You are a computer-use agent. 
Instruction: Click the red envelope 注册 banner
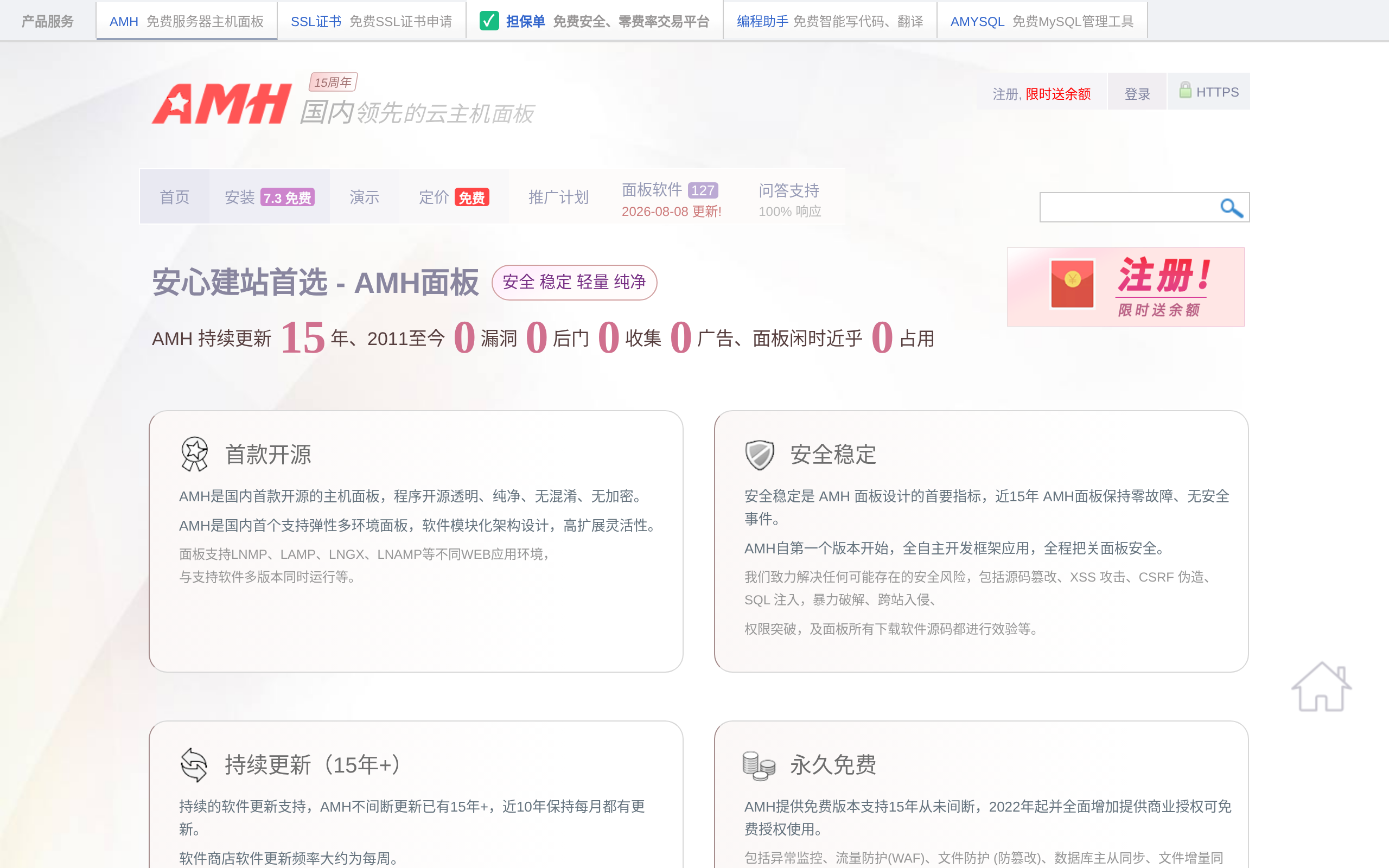1125,287
